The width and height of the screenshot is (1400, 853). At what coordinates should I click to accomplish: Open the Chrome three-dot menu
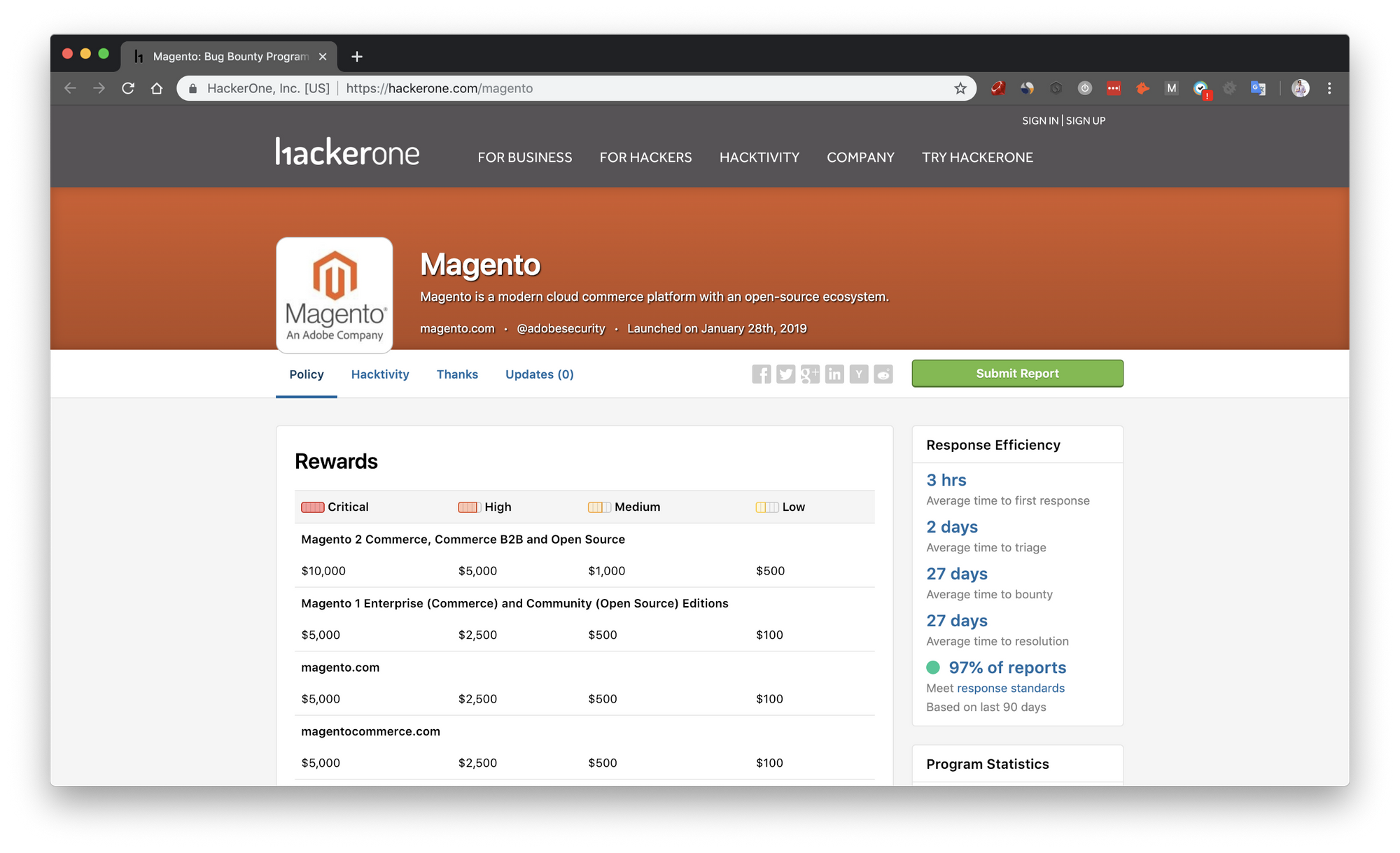(x=1329, y=88)
